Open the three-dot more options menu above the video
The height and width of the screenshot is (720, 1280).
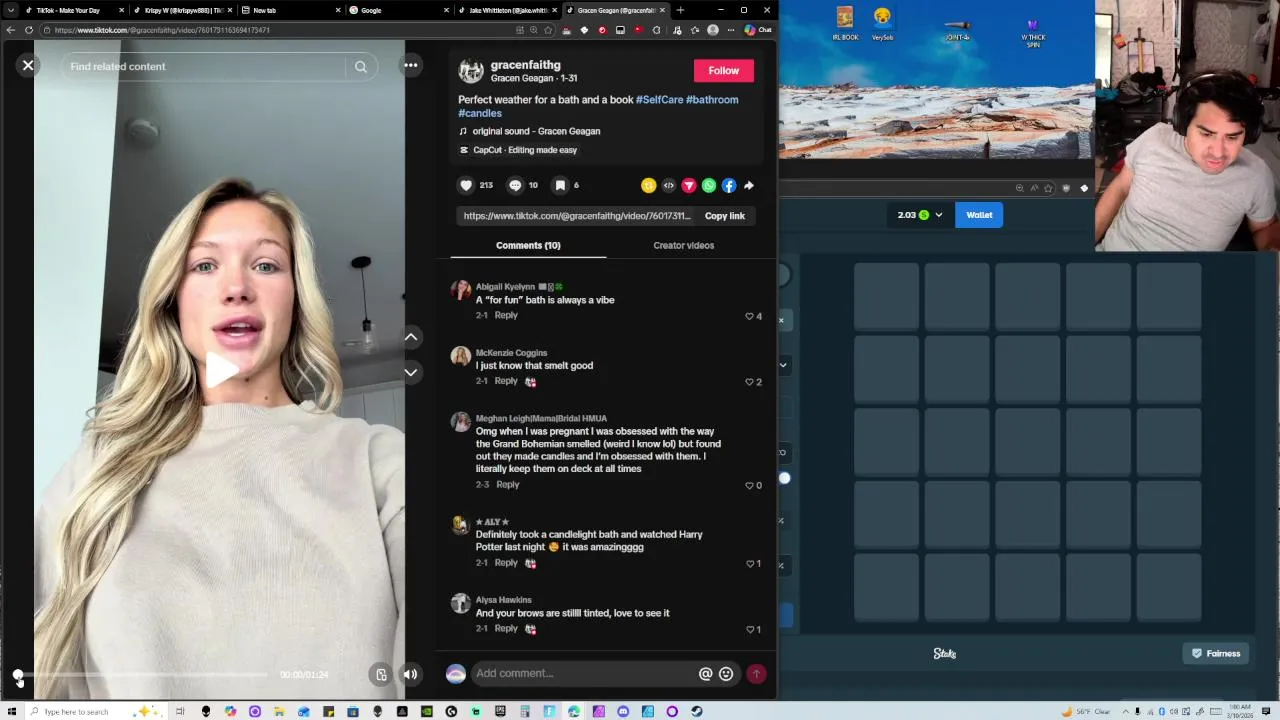pos(411,66)
